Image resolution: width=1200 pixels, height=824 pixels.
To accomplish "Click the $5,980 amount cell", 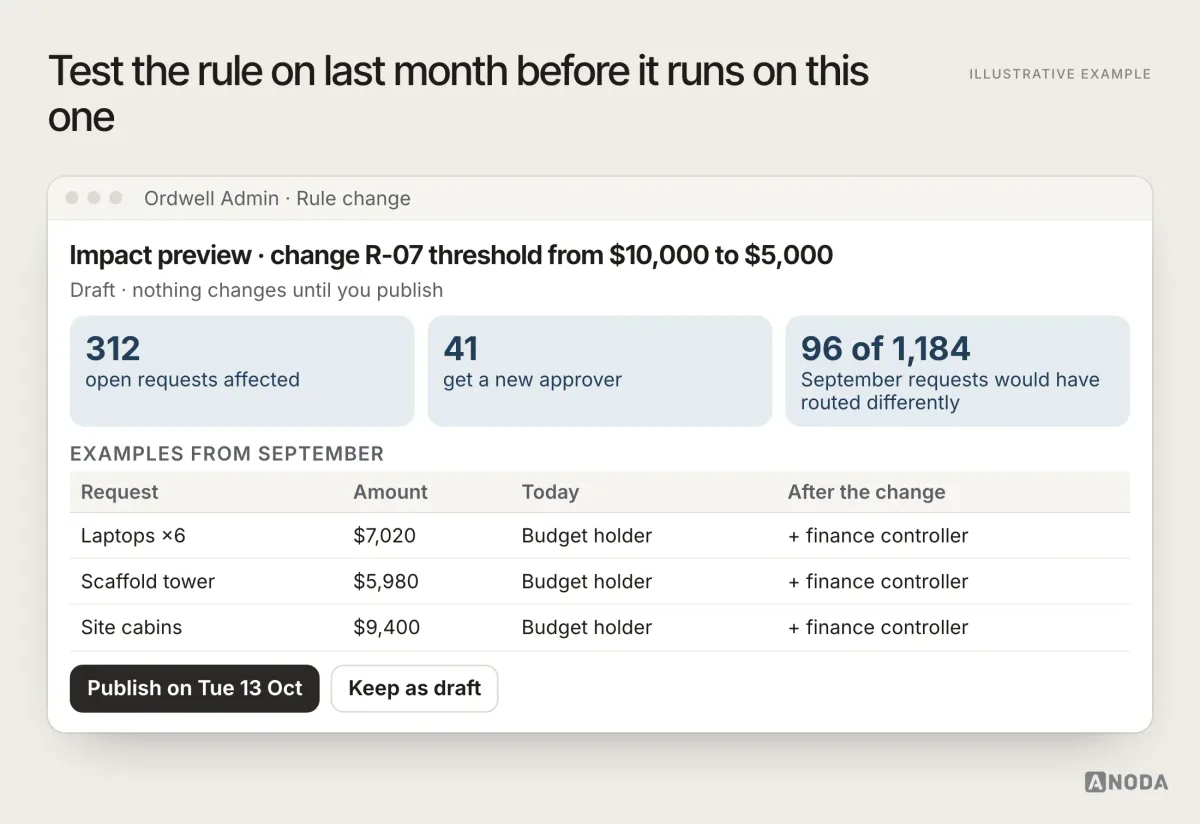I will click(x=386, y=582).
